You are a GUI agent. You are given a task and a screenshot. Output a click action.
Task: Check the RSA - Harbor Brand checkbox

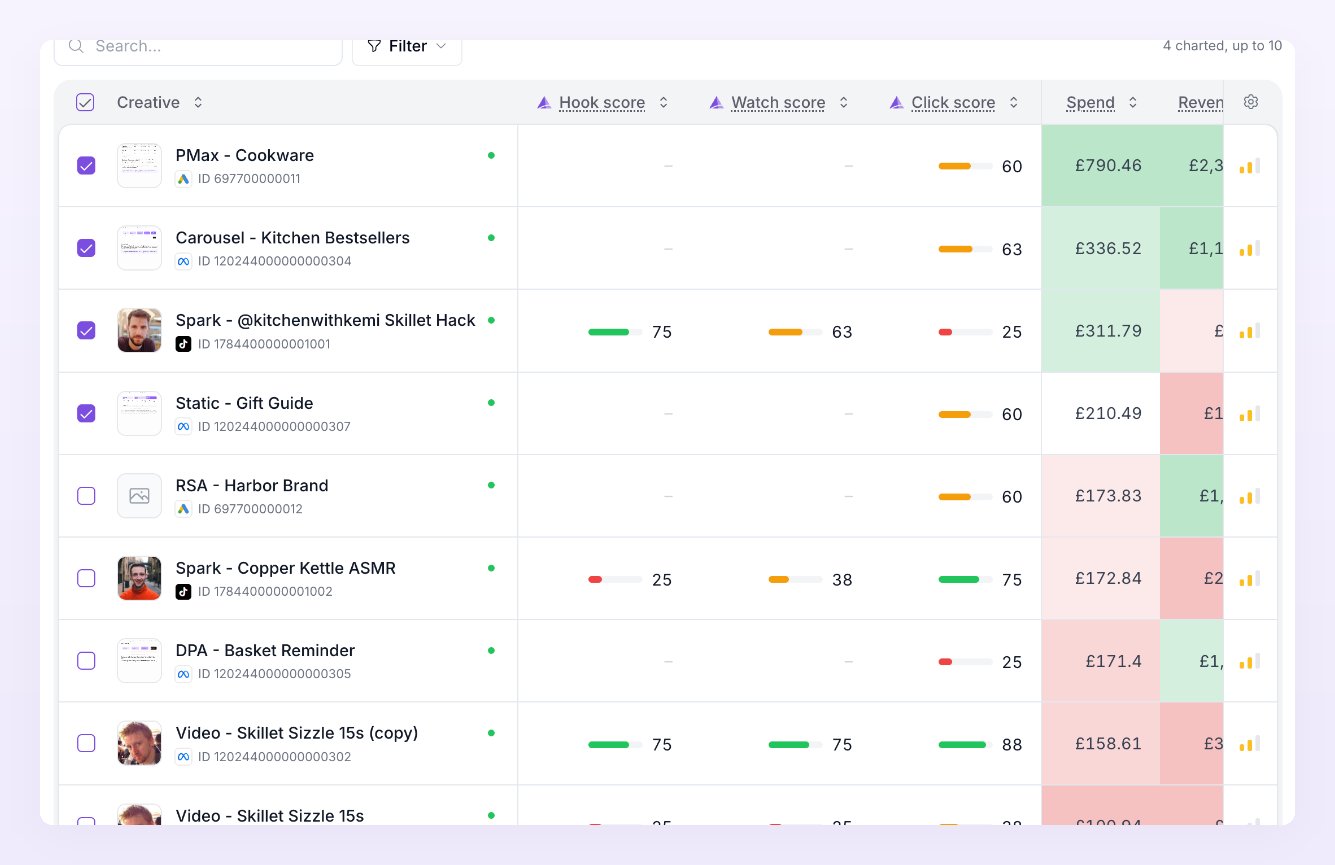[86, 496]
